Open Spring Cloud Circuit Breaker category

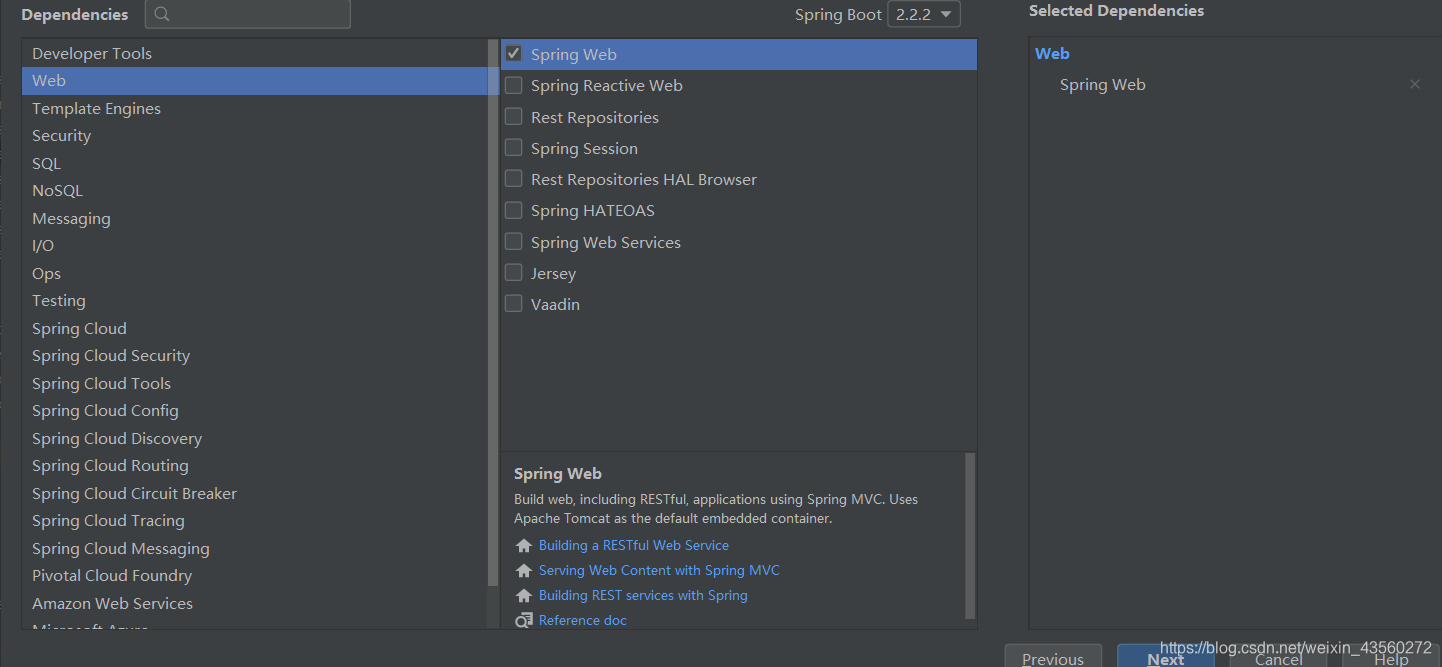pos(254,494)
